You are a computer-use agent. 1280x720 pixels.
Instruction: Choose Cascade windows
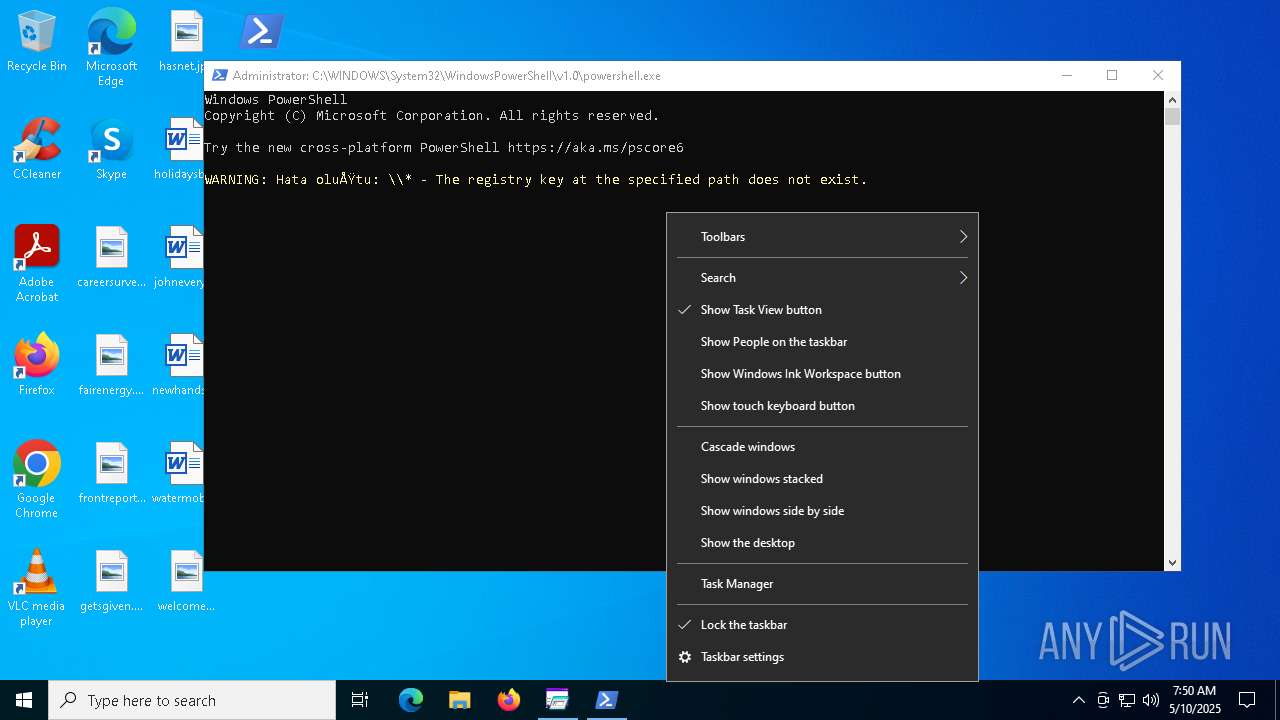click(822, 447)
